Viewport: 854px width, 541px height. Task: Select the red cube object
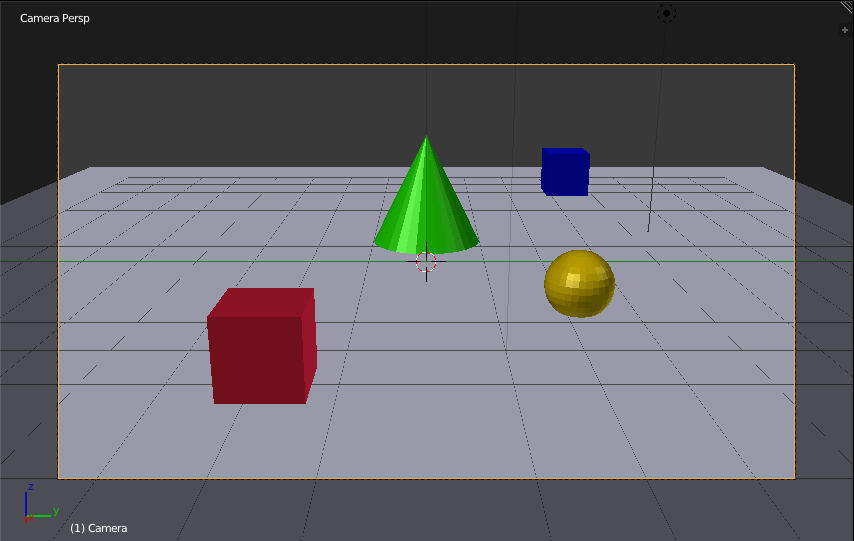pyautogui.click(x=262, y=346)
